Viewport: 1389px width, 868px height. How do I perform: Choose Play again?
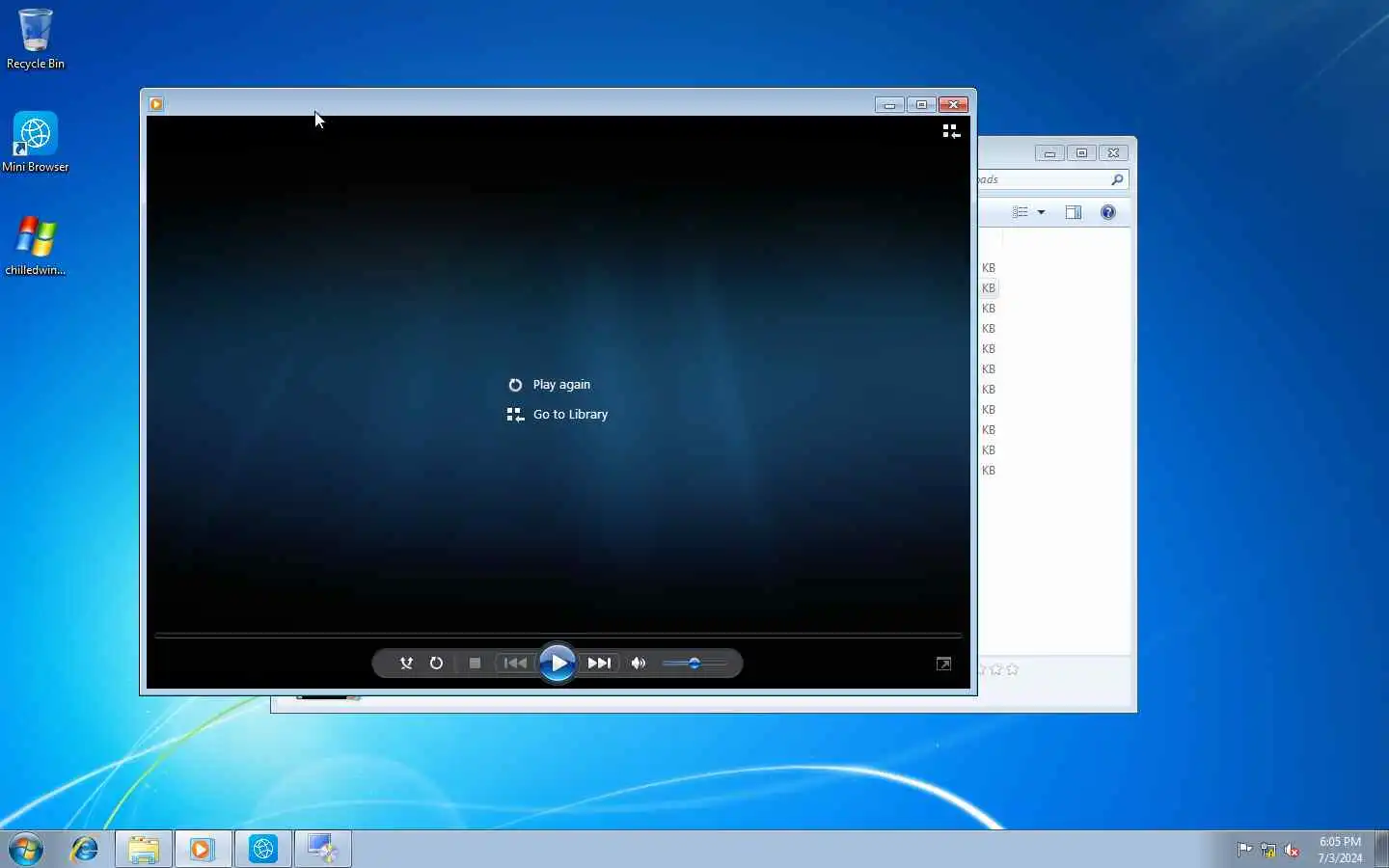click(x=550, y=385)
